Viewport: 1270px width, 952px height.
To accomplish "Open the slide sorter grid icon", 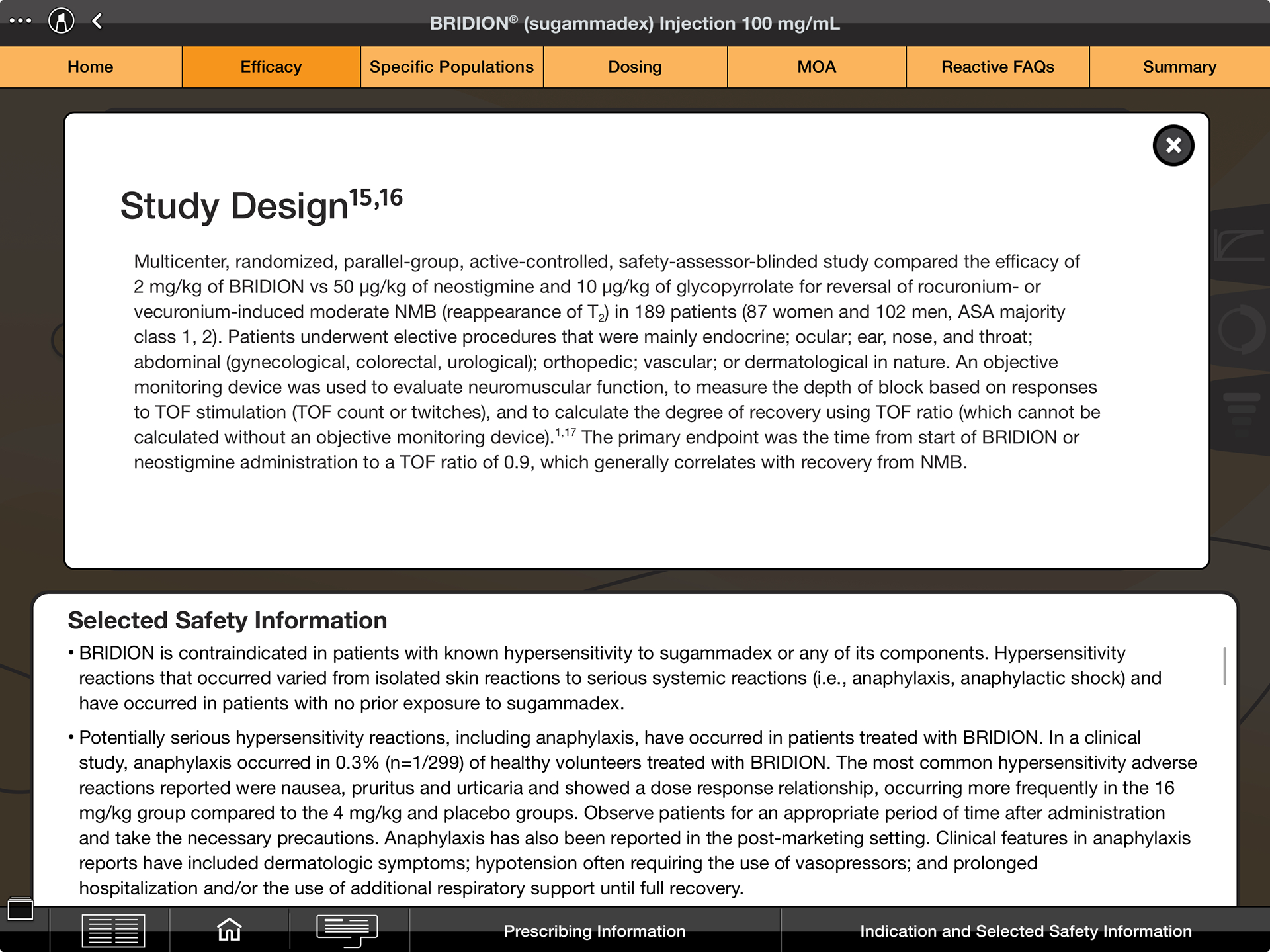I will coord(113,930).
